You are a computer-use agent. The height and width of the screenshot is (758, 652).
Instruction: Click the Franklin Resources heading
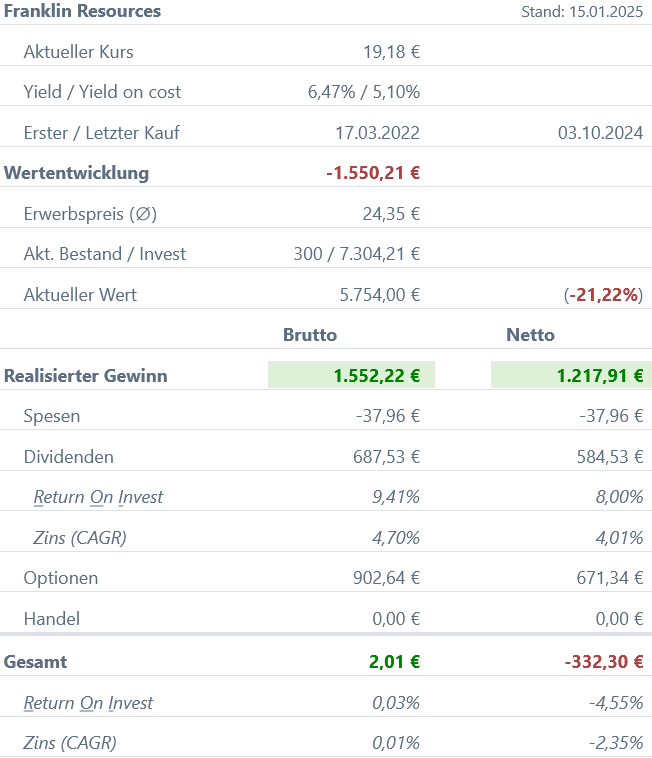[x=82, y=11]
